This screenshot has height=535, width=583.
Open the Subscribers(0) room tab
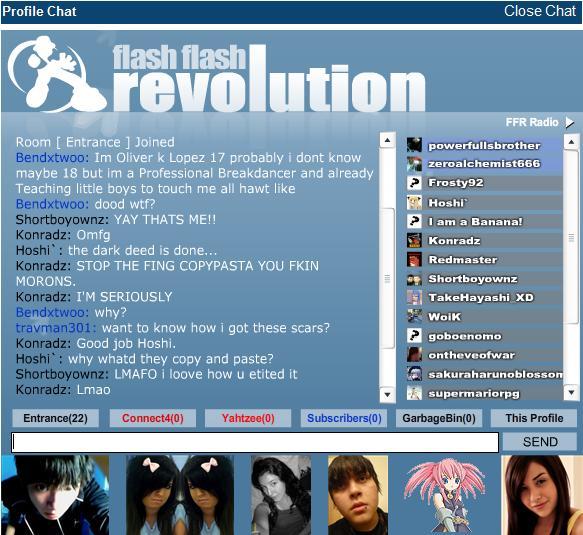(x=344, y=418)
